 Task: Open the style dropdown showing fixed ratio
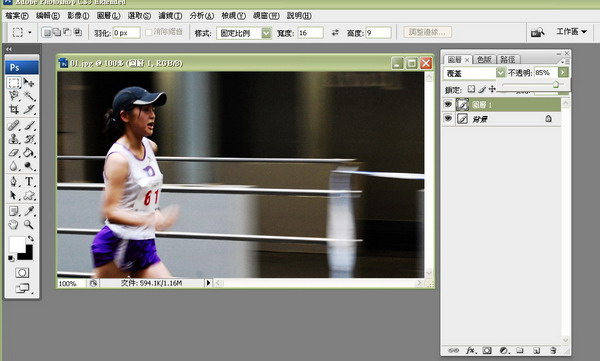tap(244, 33)
